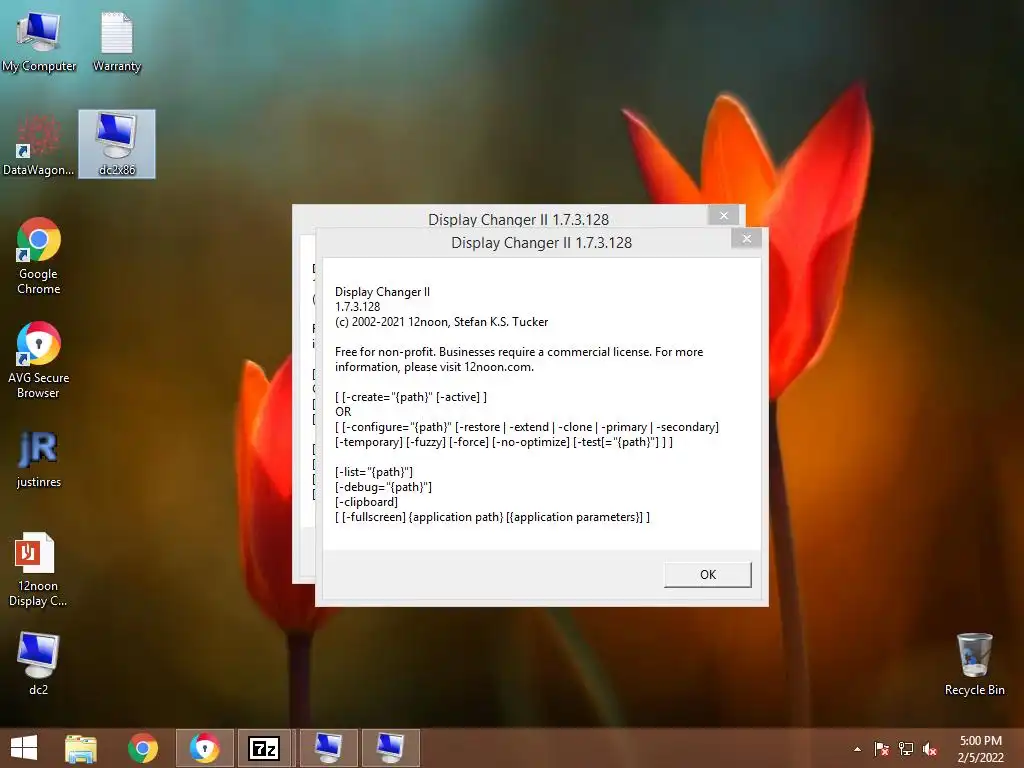Select the Google Chrome desktop shortcut
The height and width of the screenshot is (768, 1024).
tap(39, 256)
